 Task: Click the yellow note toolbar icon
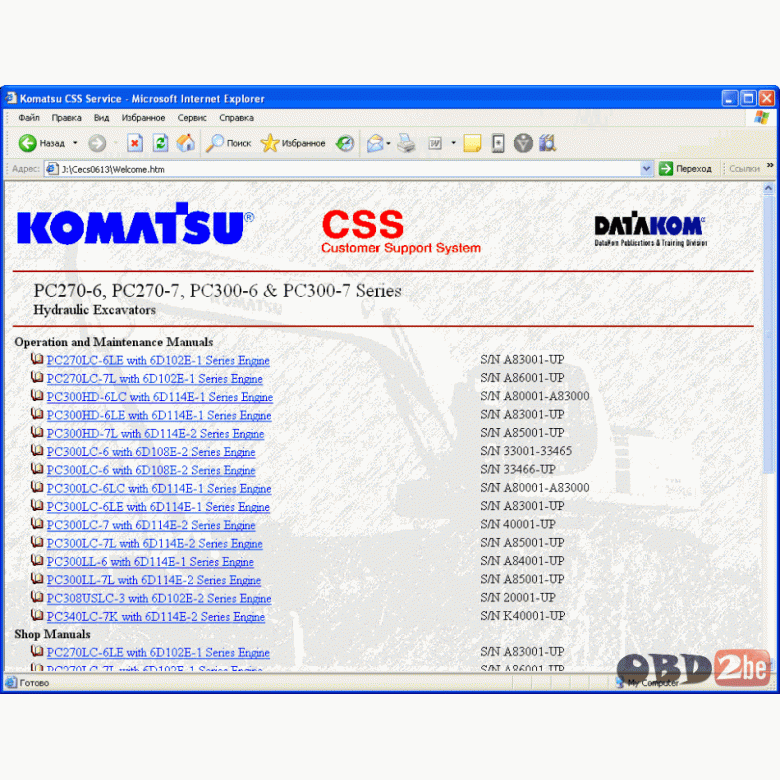[x=472, y=143]
